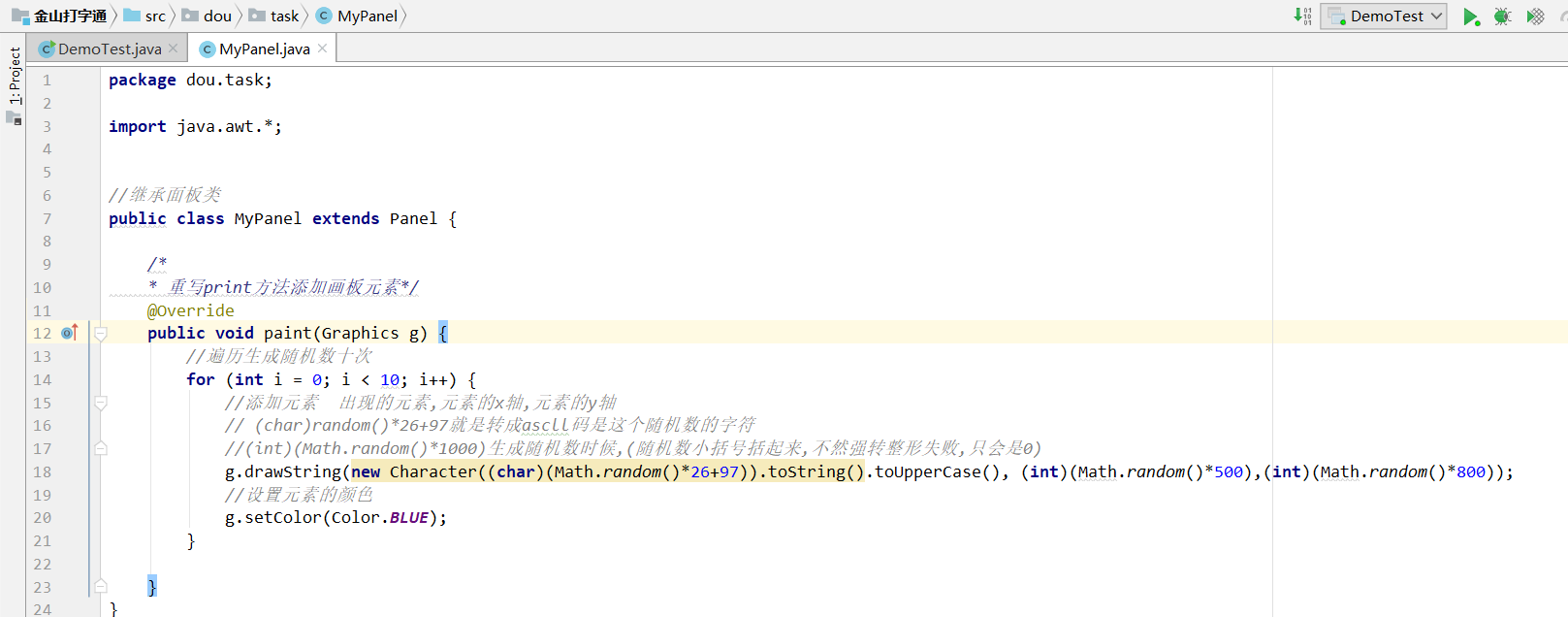
Task: Click 'package' keyword on line 1
Action: click(x=143, y=81)
